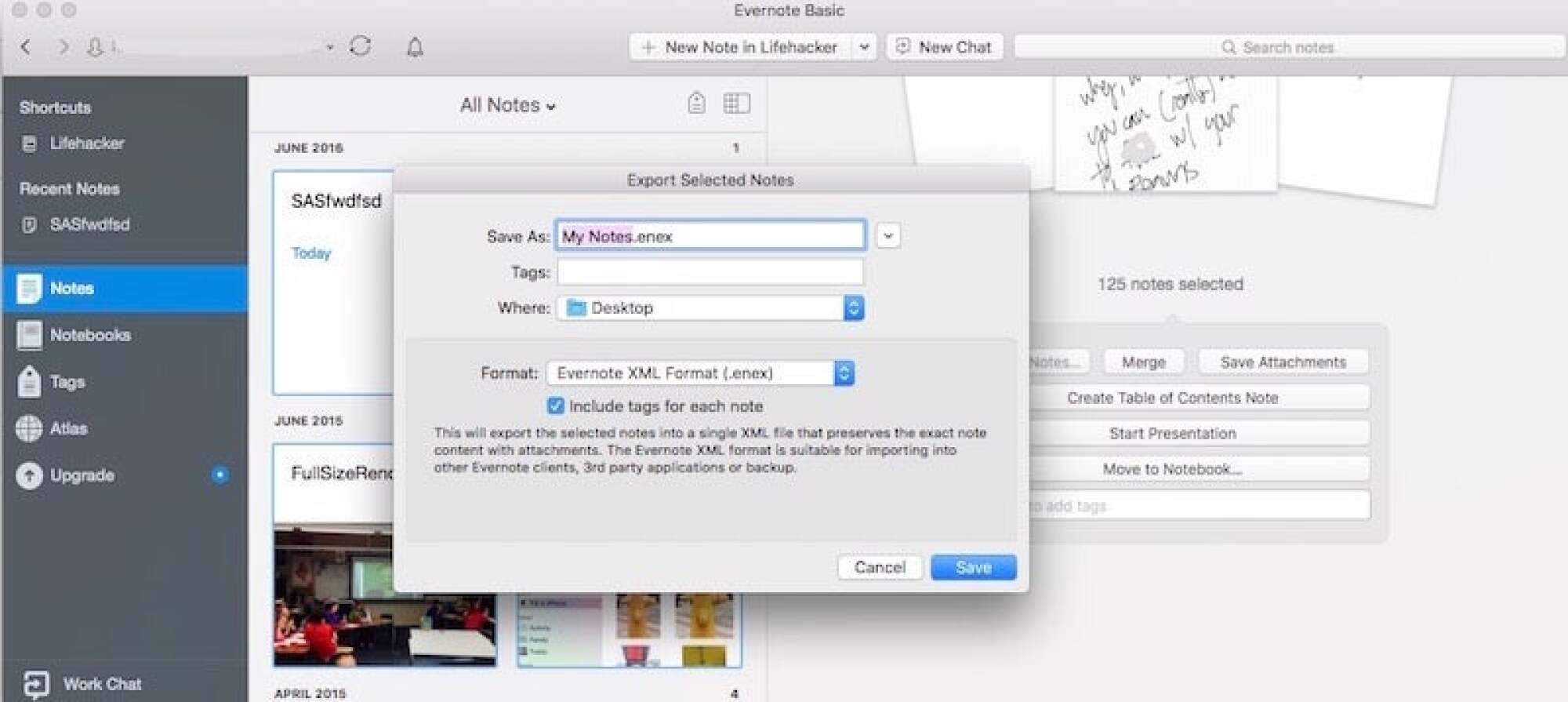This screenshot has height=702, width=1568.
Task: Click the Tags input field in dialog
Action: (710, 272)
